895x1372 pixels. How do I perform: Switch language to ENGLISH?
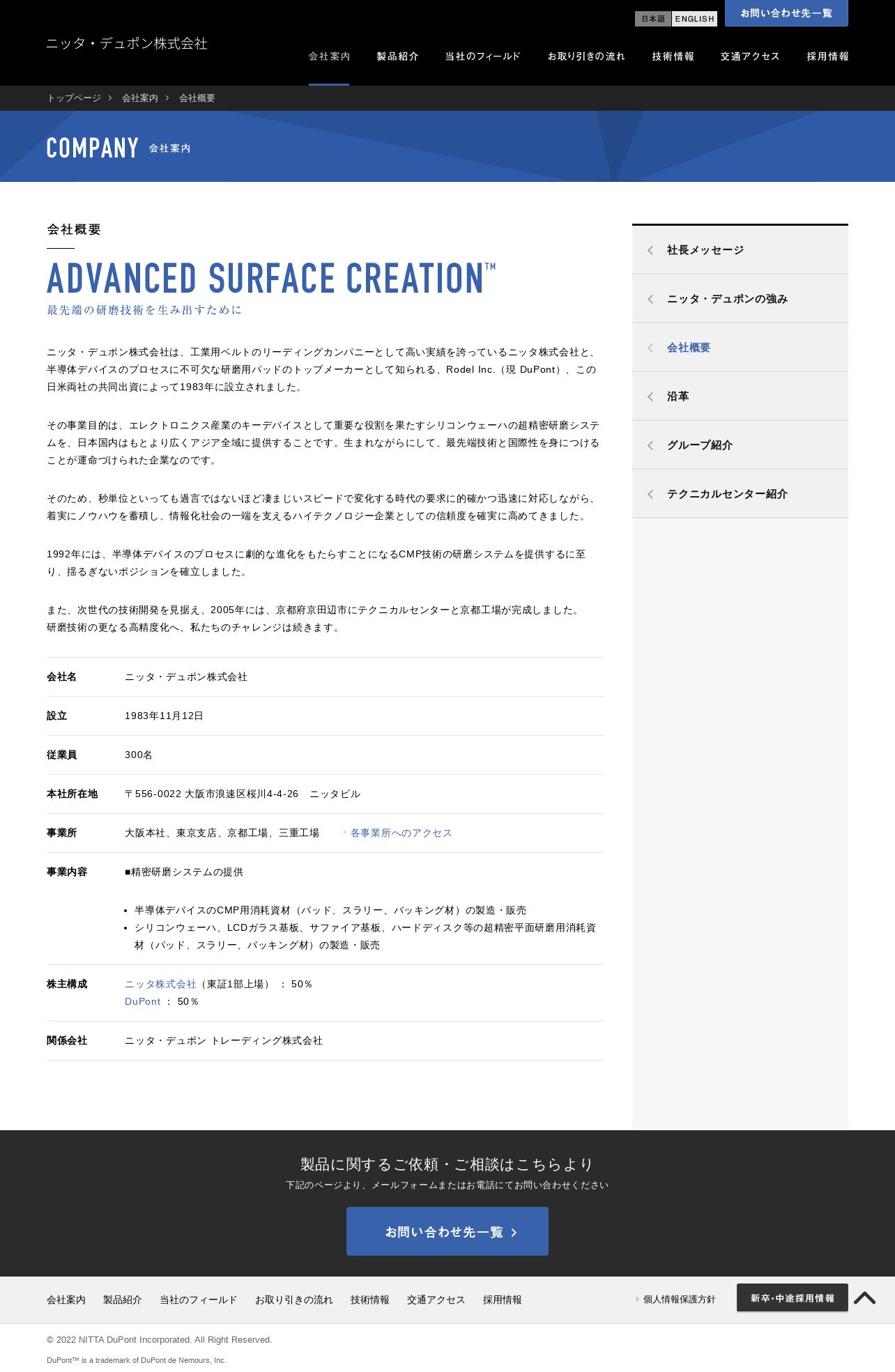coord(694,19)
